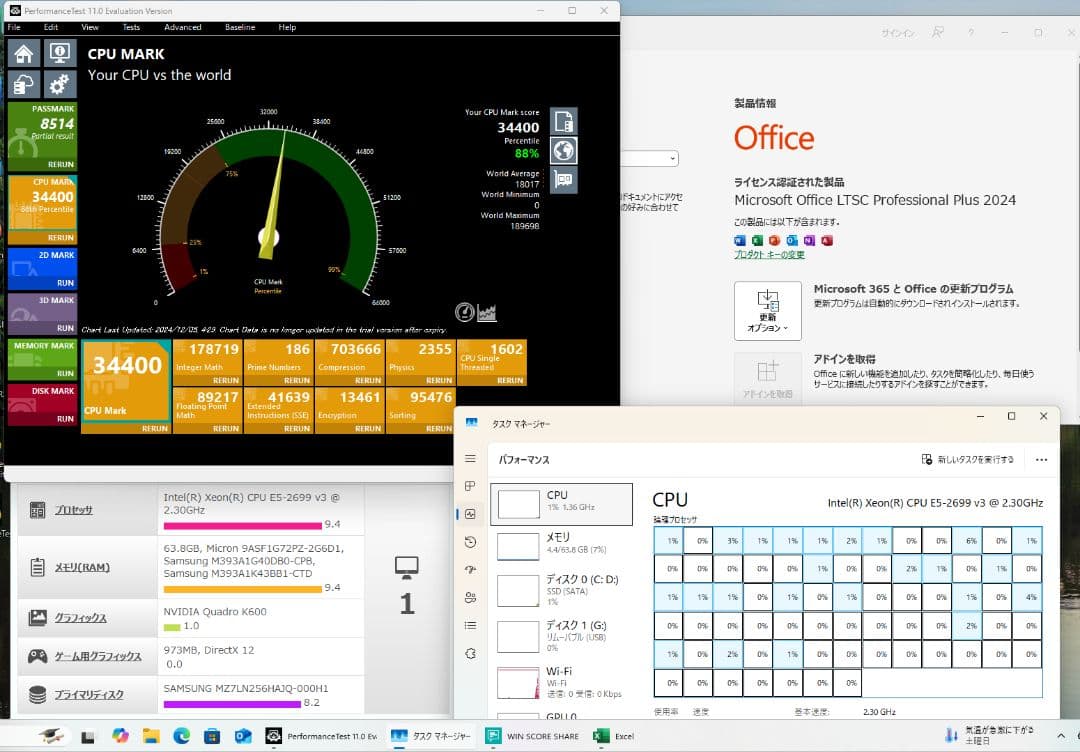Click the globe world comparison icon

[564, 150]
